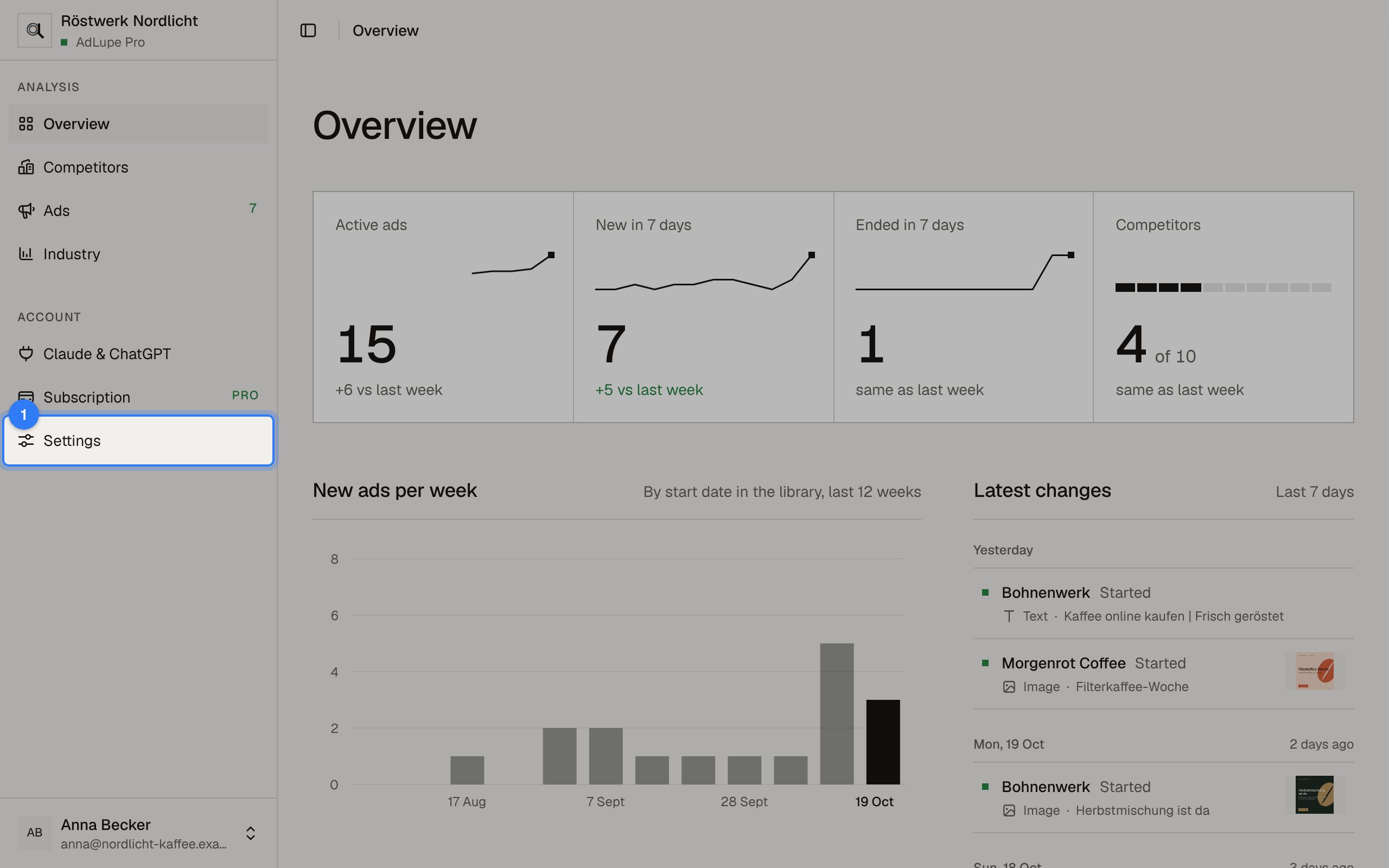Open the Competitors page

click(138, 167)
